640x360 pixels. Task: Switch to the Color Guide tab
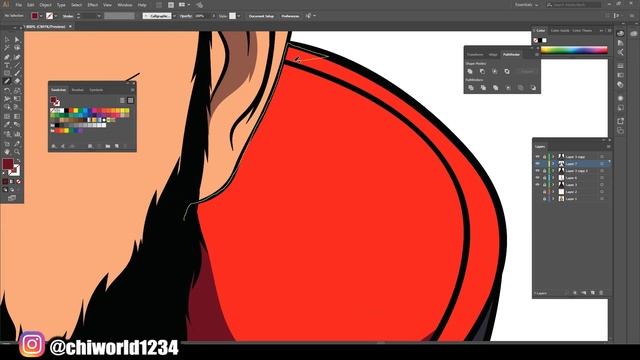560,31
